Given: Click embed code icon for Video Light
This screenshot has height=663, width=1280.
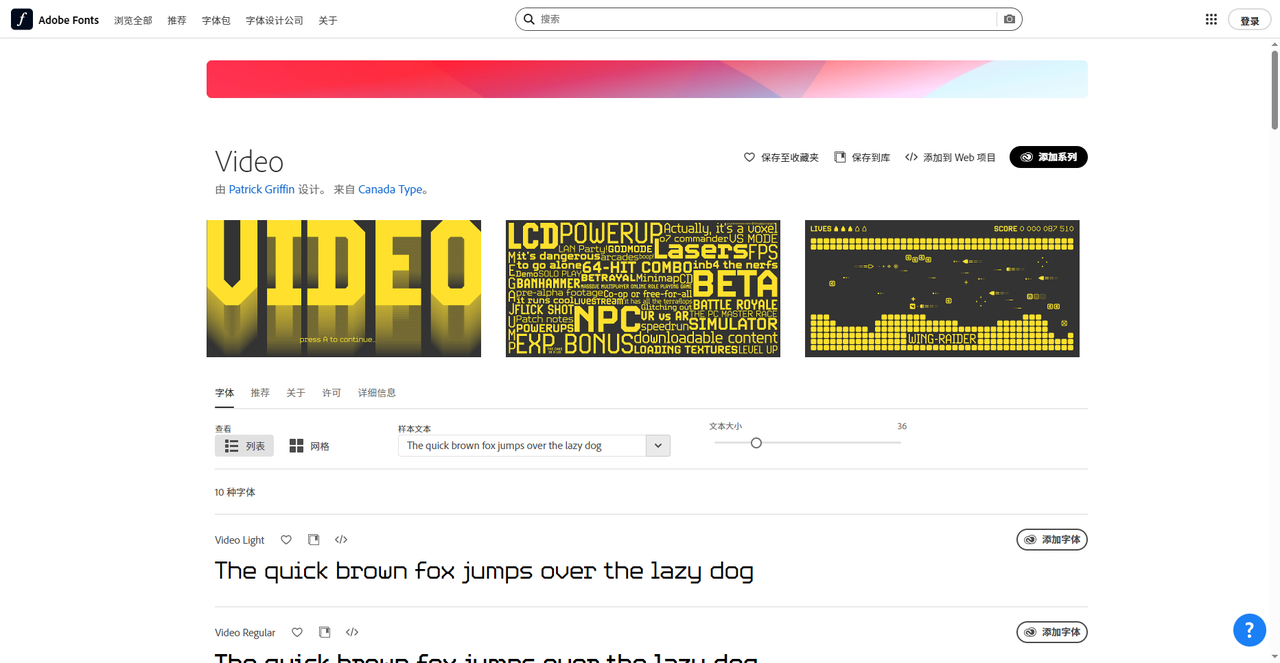Looking at the screenshot, I should pos(341,540).
